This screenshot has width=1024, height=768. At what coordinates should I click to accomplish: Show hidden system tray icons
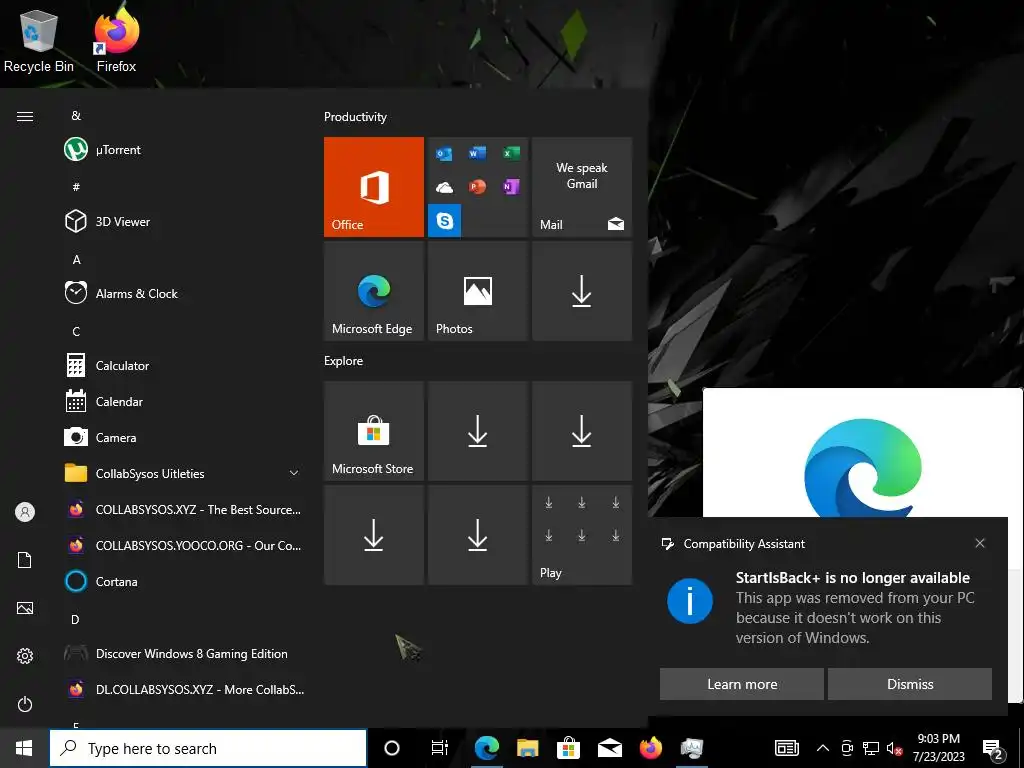click(x=823, y=748)
